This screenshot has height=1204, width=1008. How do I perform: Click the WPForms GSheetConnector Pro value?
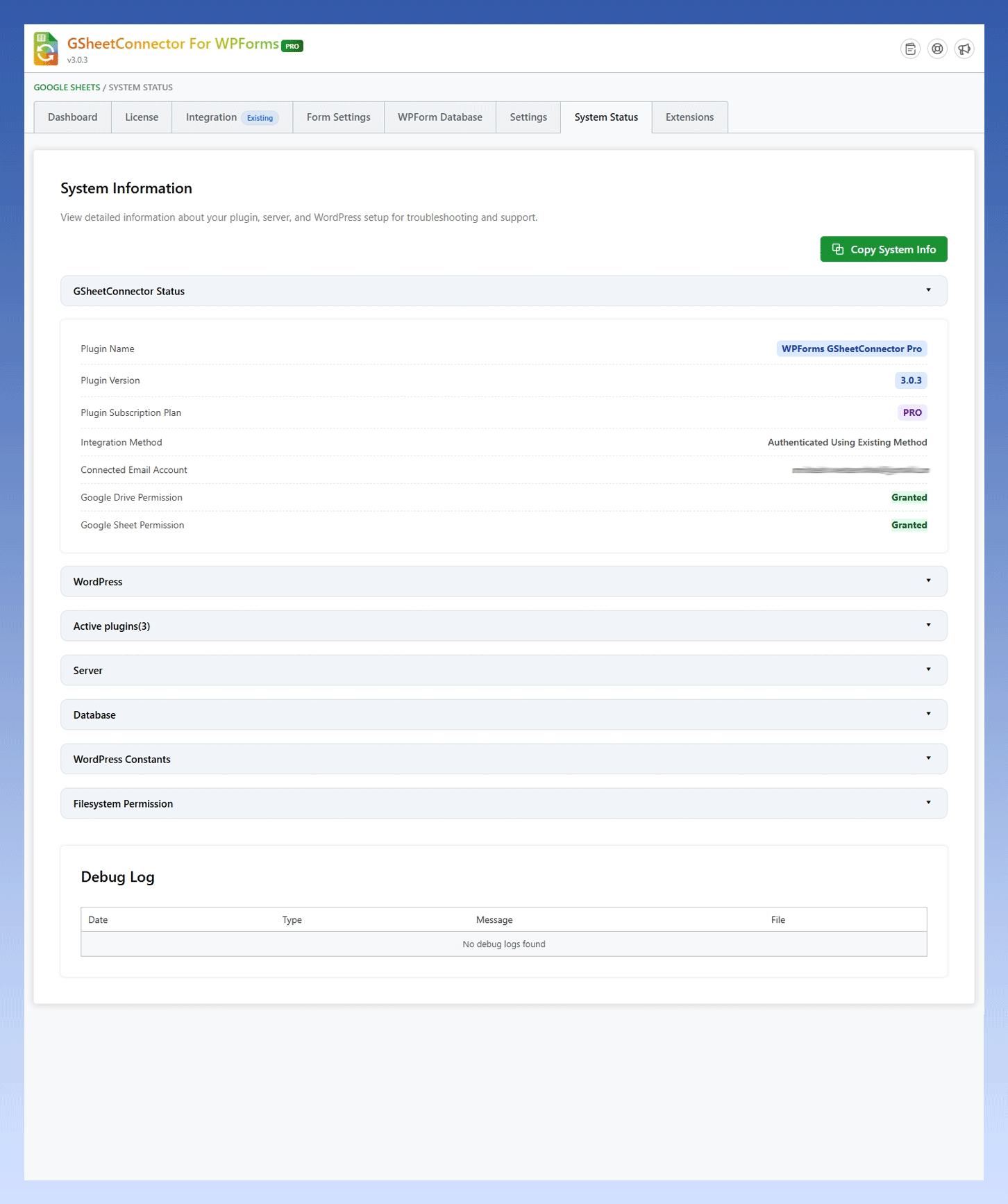[x=852, y=349]
